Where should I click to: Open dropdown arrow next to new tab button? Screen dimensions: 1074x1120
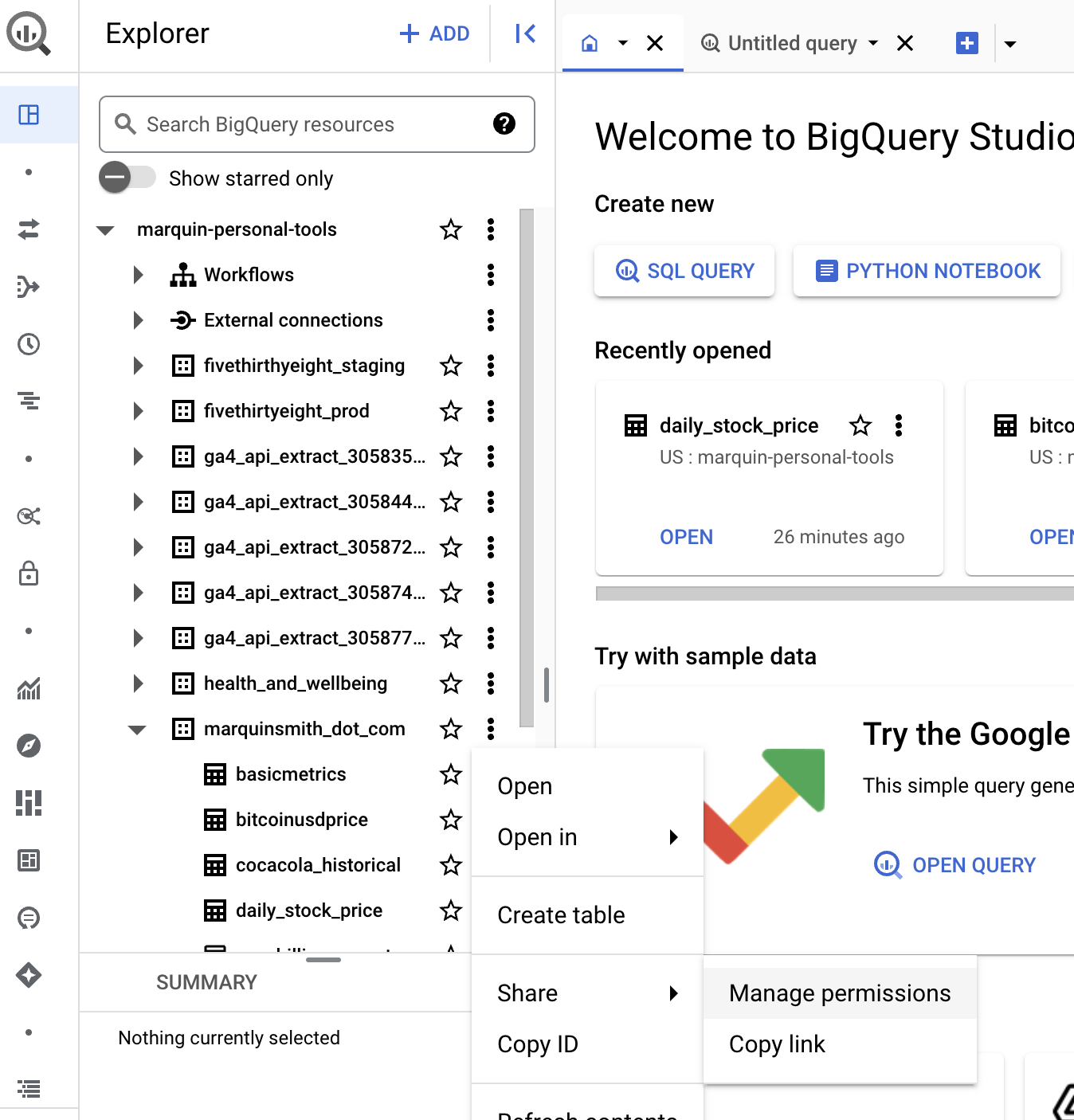pos(1010,44)
